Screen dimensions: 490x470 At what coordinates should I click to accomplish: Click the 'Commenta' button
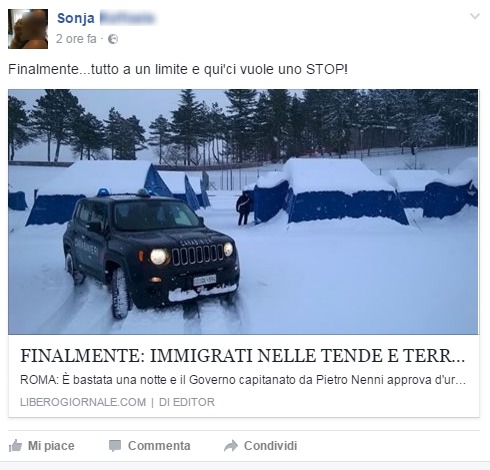tap(150, 446)
